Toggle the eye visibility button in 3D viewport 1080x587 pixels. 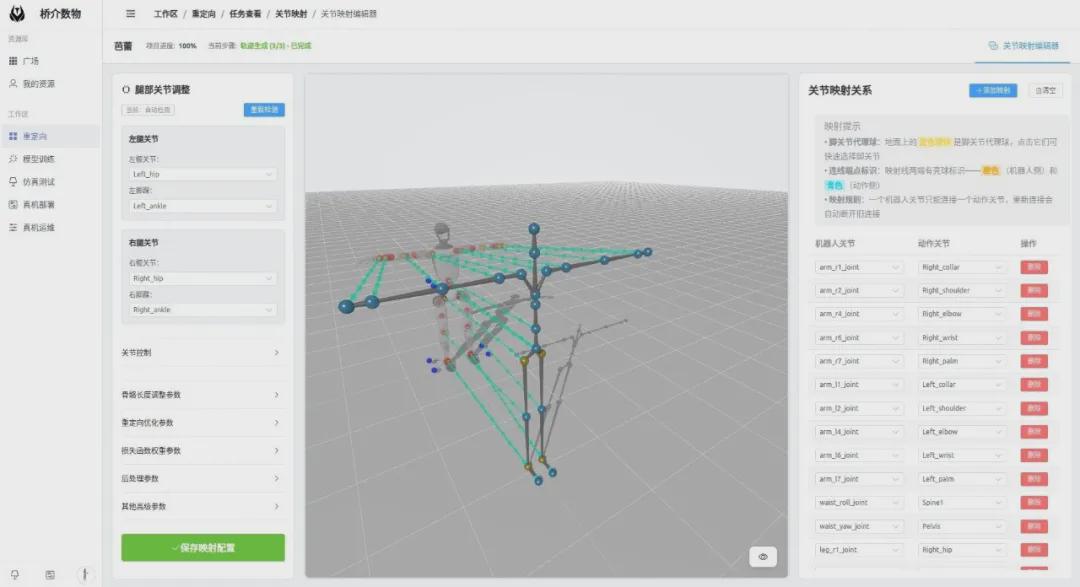pos(763,557)
